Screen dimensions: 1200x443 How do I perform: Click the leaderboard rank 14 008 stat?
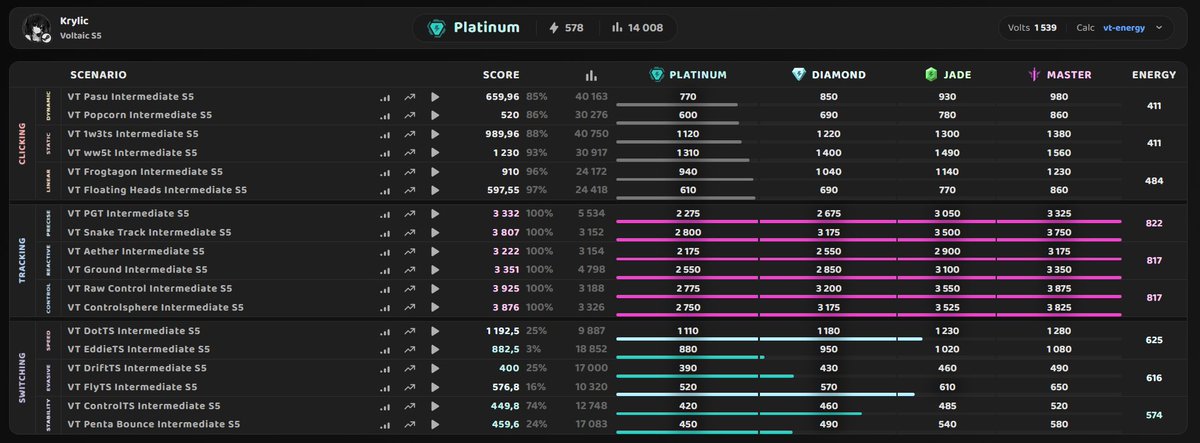coord(637,28)
